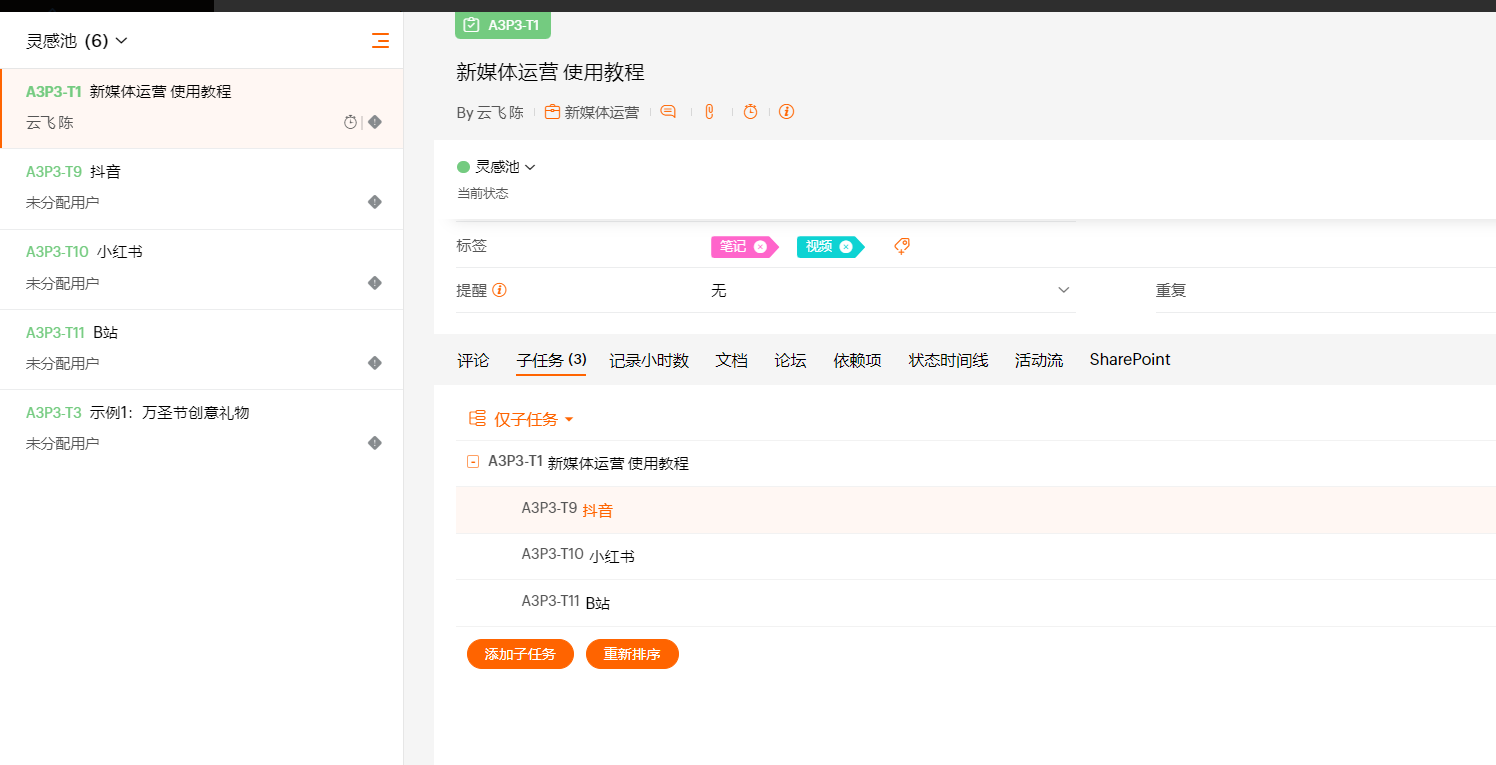Viewport: 1496px width, 765px height.
Task: Click the add-tag icon beside 视频 tag
Action: click(901, 246)
